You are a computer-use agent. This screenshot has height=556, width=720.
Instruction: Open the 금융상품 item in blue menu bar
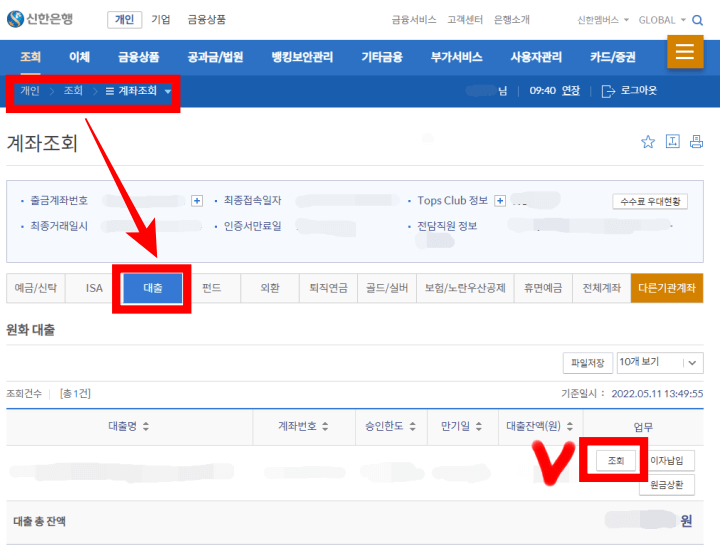click(x=139, y=57)
